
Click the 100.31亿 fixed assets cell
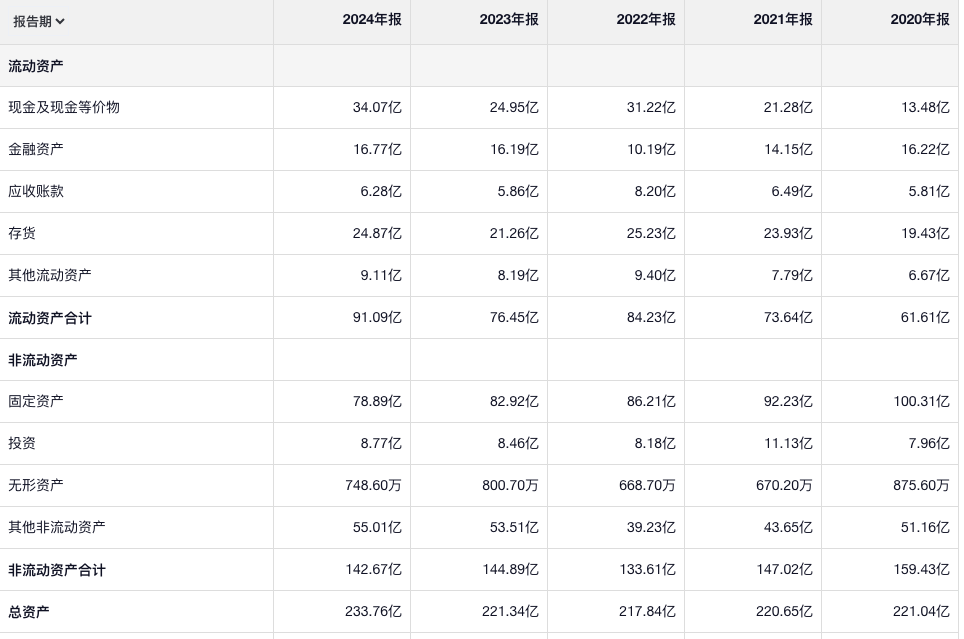point(921,401)
